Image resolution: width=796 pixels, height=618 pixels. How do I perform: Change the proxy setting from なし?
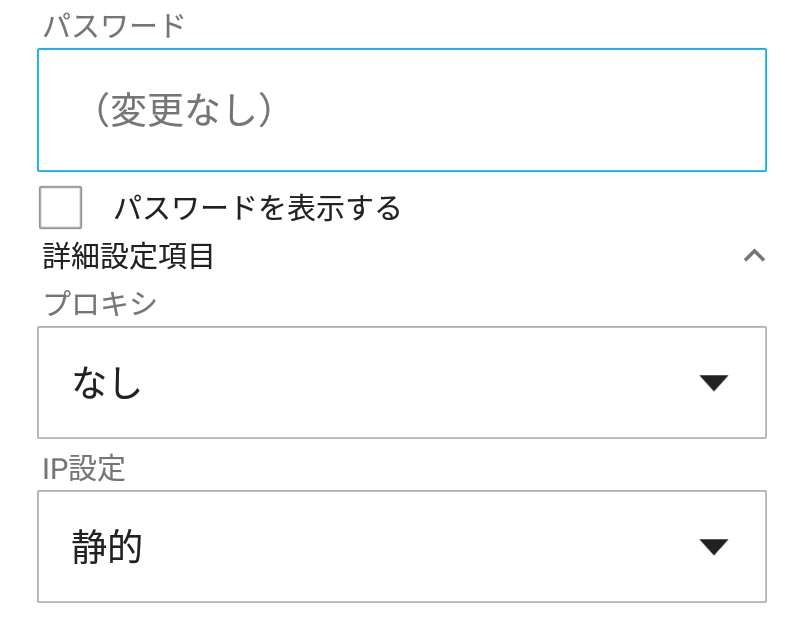[402, 382]
